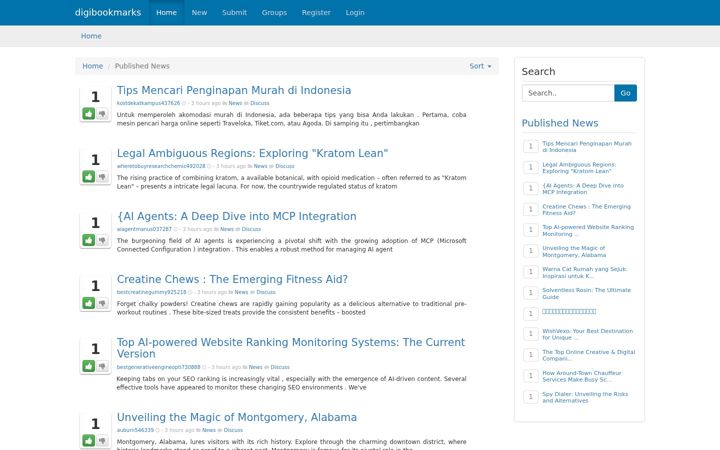Upvote the AI Agents MCP Integration story
Viewport: 720px width, 450px height.
(x=89, y=240)
